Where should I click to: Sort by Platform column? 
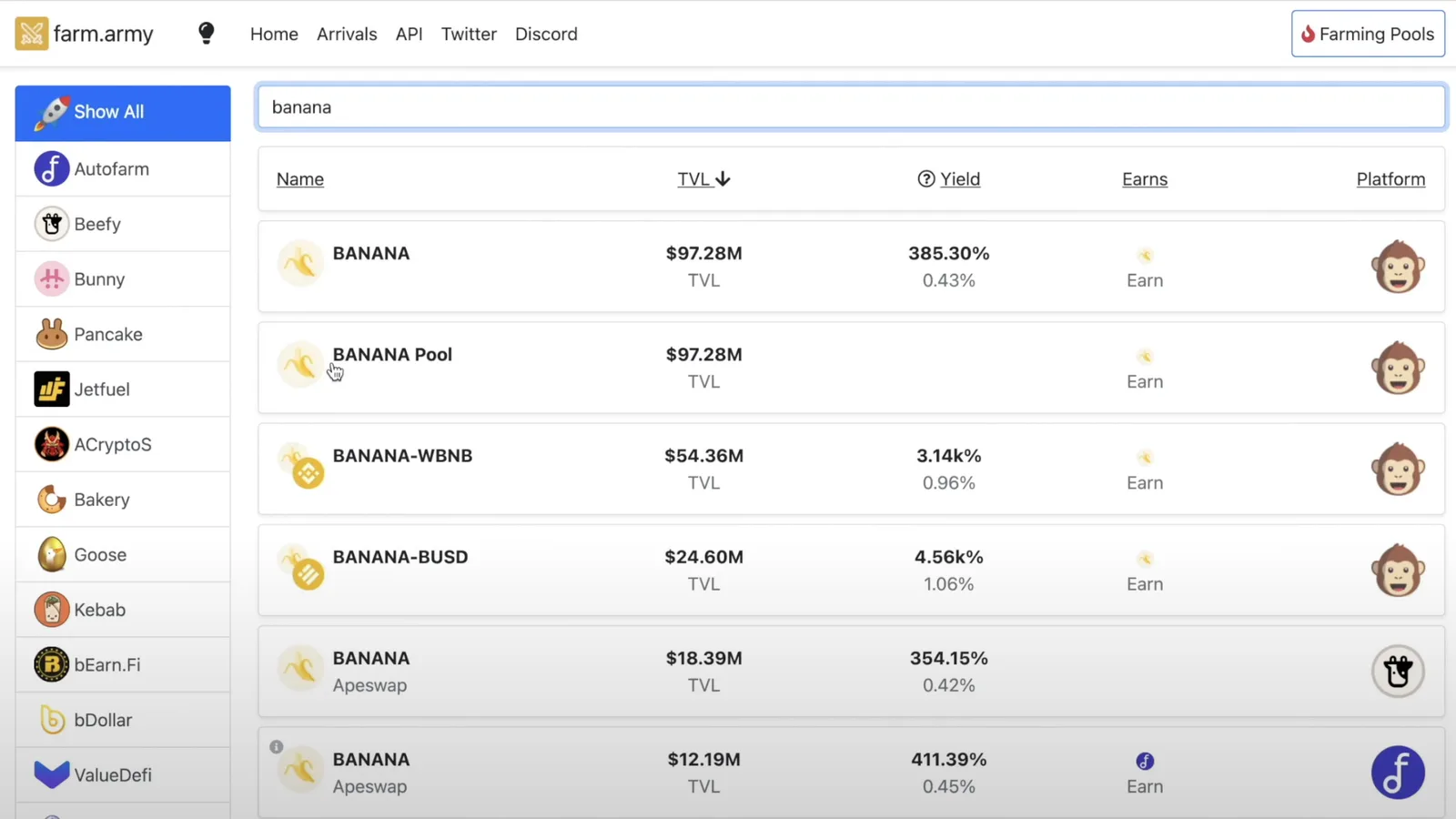pyautogui.click(x=1391, y=179)
